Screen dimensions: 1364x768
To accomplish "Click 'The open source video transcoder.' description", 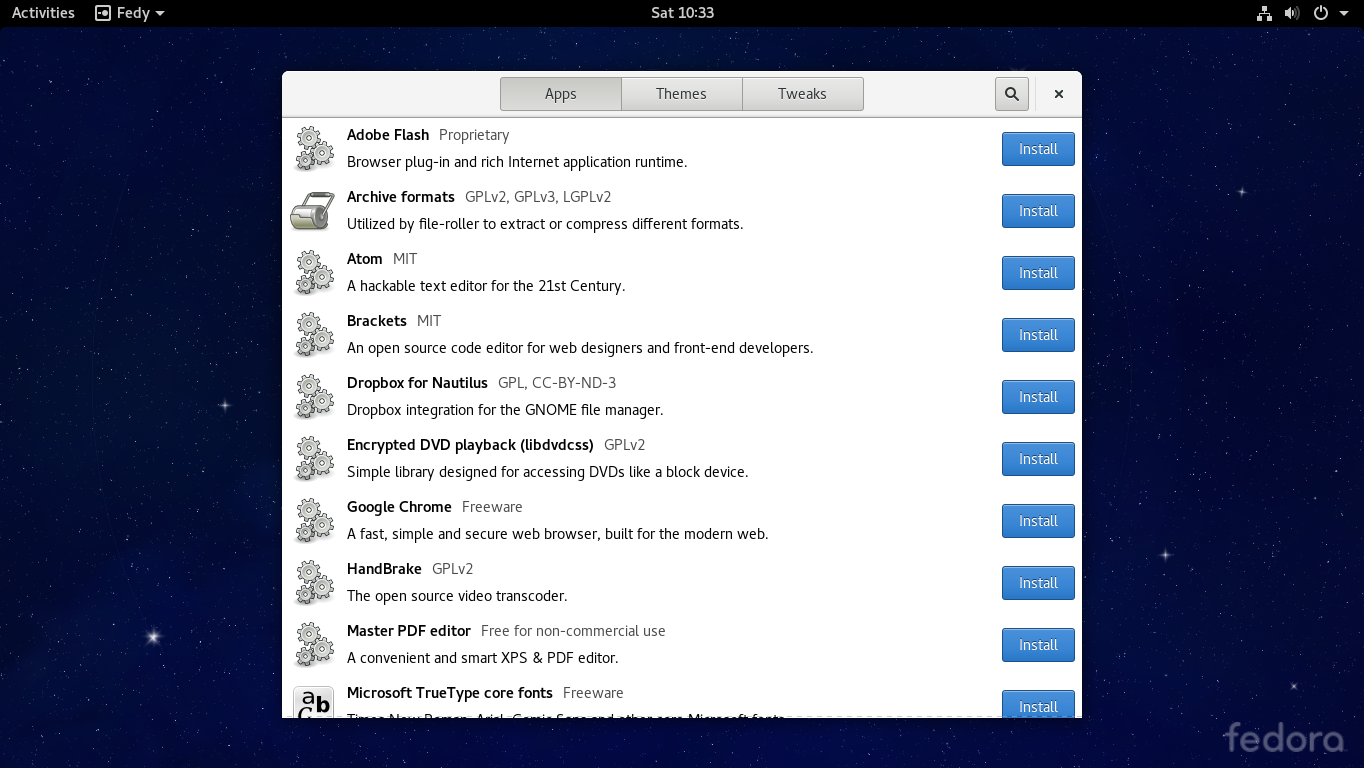I will (457, 596).
